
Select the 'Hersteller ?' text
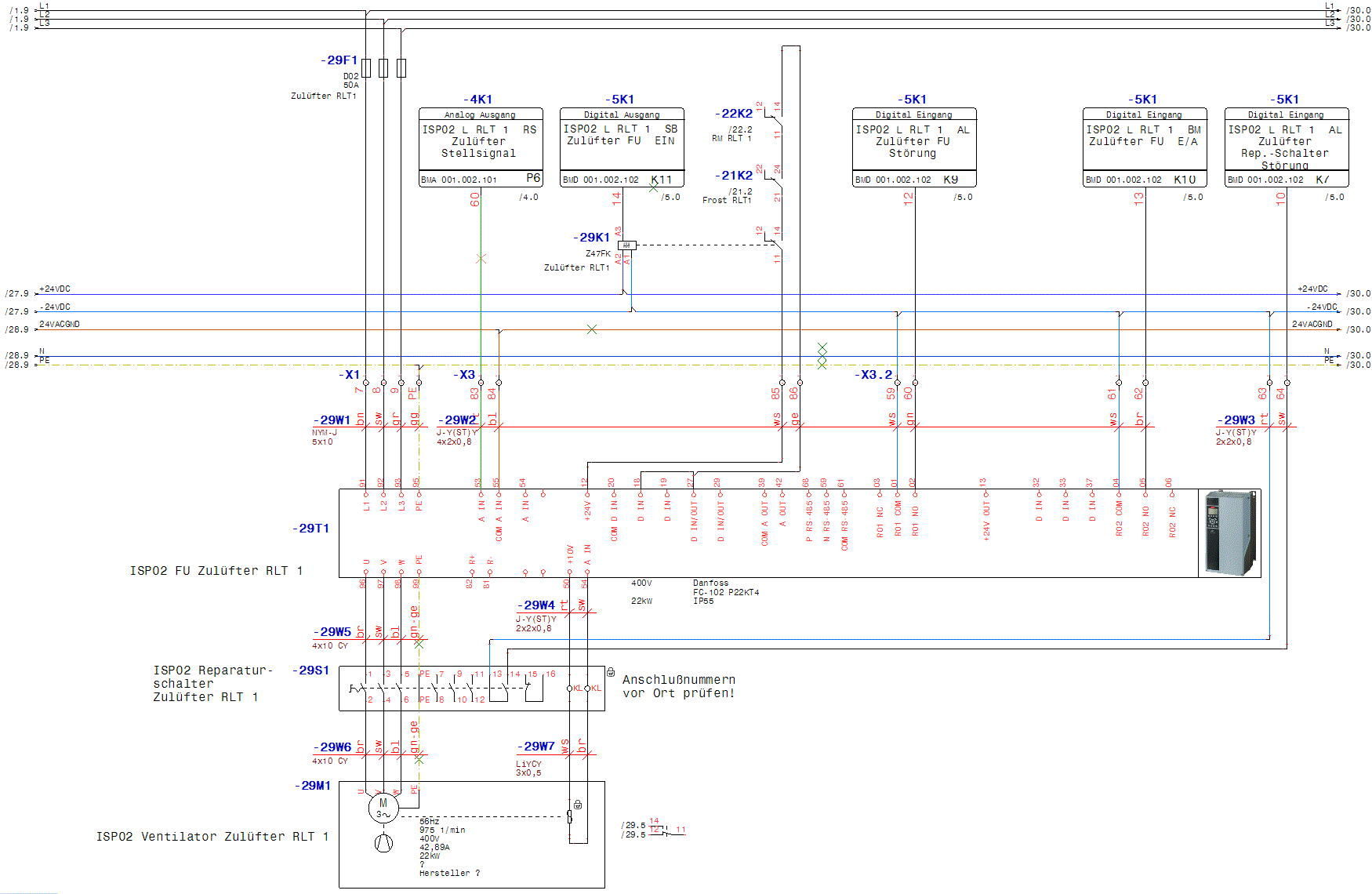pos(450,873)
